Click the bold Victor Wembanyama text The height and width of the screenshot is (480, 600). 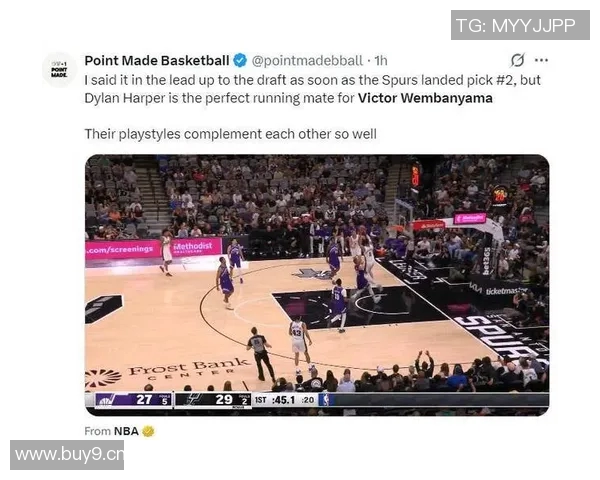tap(425, 98)
